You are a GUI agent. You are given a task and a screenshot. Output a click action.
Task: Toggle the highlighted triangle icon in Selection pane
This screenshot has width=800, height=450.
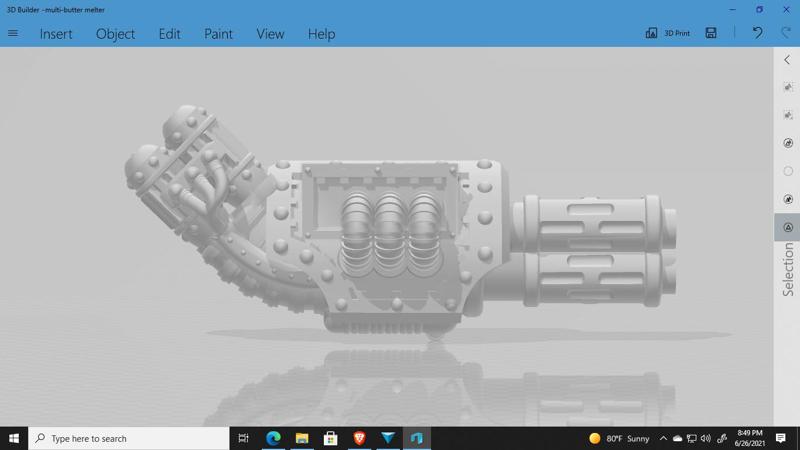point(787,227)
